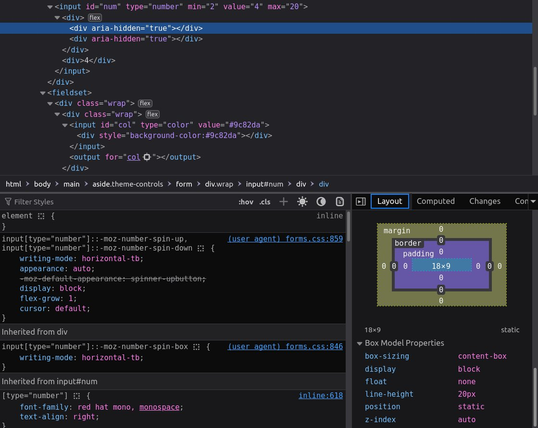
Task: Click selector highlighter icon for spin-box rule
Action: click(x=196, y=347)
